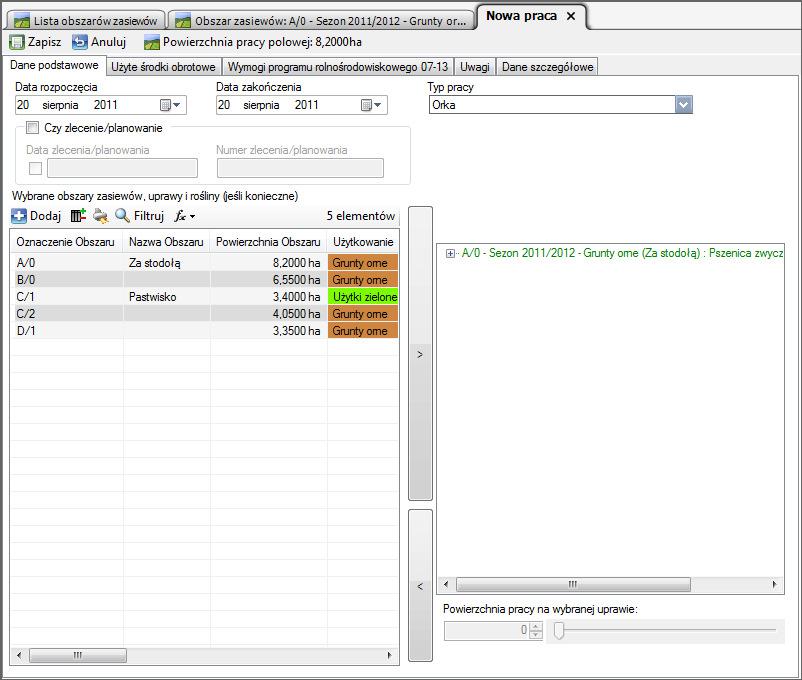Sort by Powierzchnia Obszaru column header
Viewport: 802px width, 680px height.
(268, 242)
